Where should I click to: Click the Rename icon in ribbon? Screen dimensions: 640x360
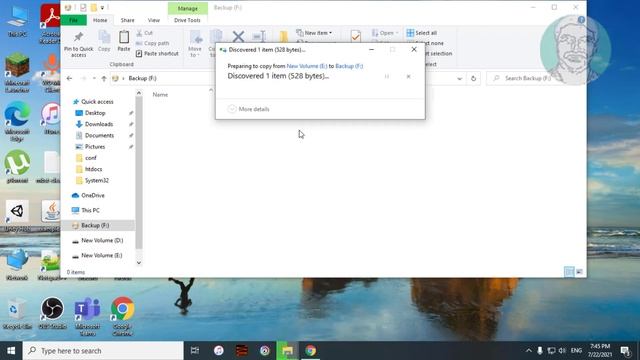259,37
